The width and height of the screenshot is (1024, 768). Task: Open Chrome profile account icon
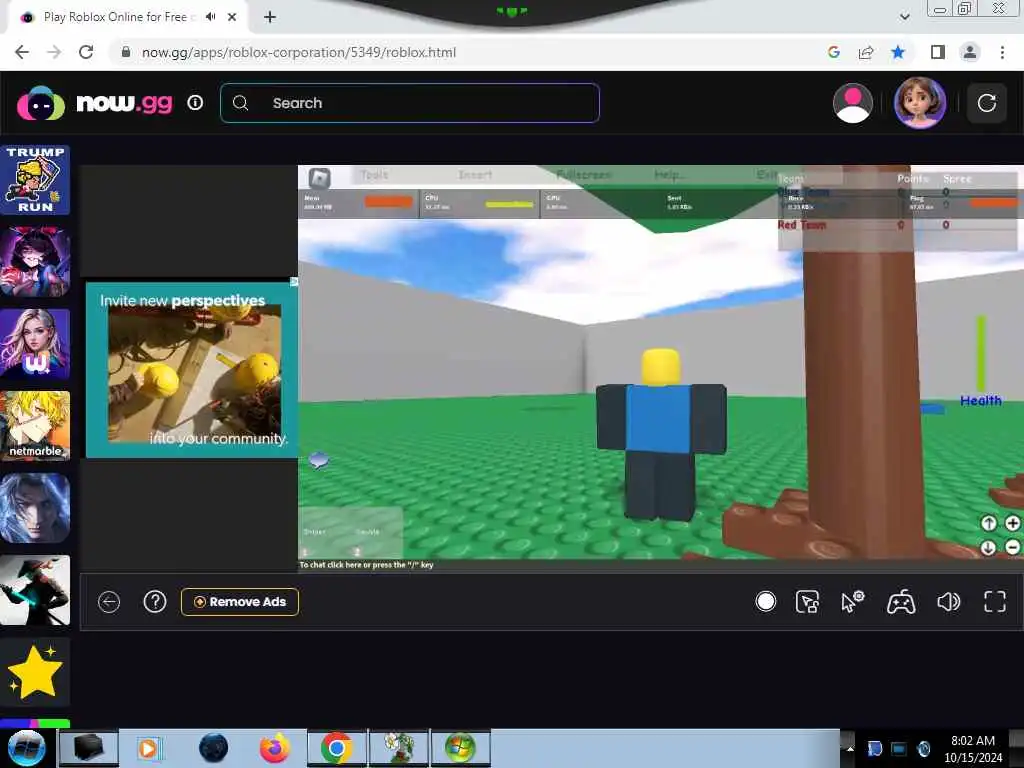click(970, 52)
